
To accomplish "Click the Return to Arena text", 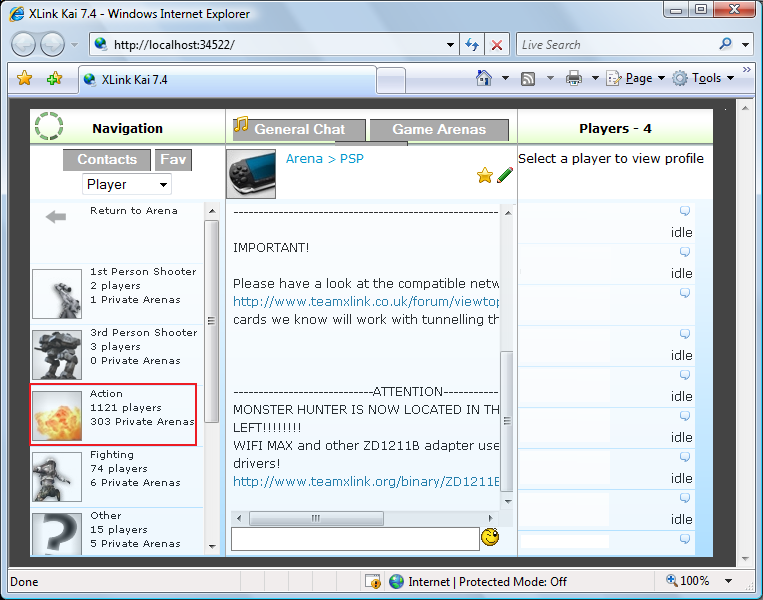I will pos(134,211).
